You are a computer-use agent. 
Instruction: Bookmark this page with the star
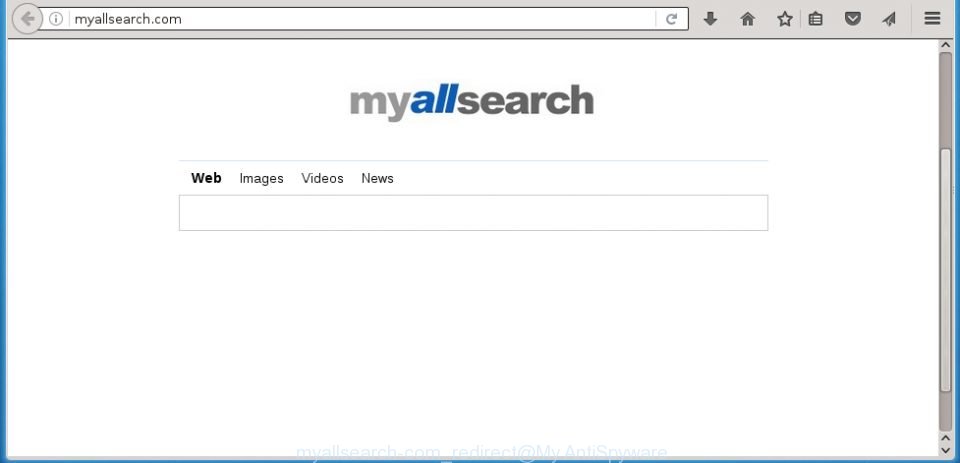tap(785, 19)
